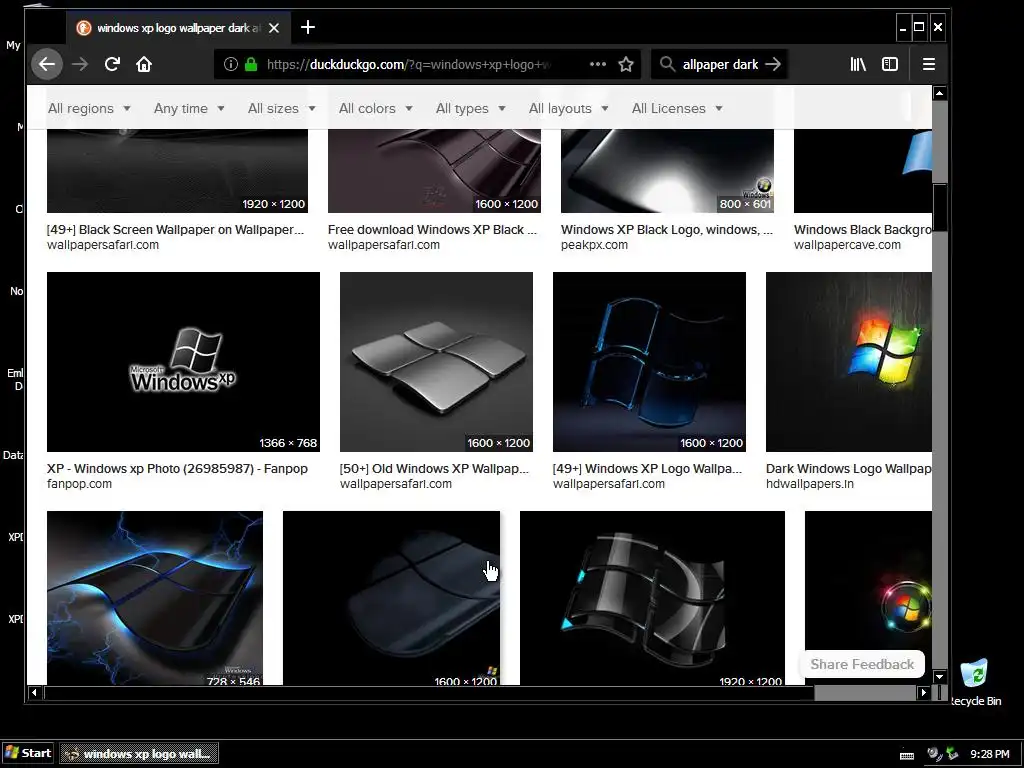
Task: Click the horizontal scrollbar left arrow
Action: pos(35,692)
